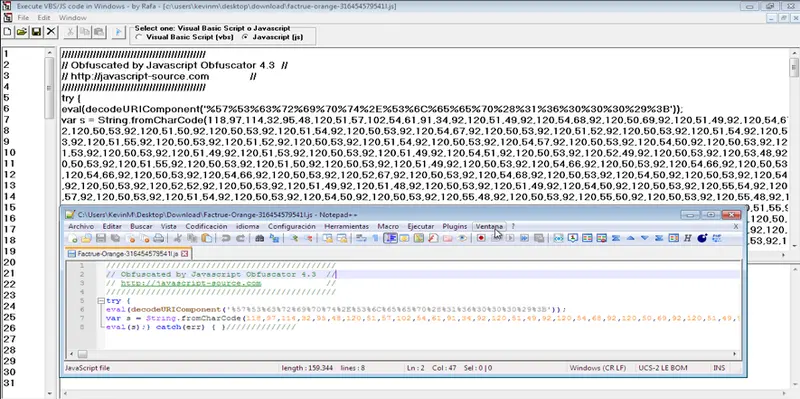The height and width of the screenshot is (399, 800).
Task: Click the eye monitoring icon in Notepad++ toolbar
Action: [x=462, y=238]
